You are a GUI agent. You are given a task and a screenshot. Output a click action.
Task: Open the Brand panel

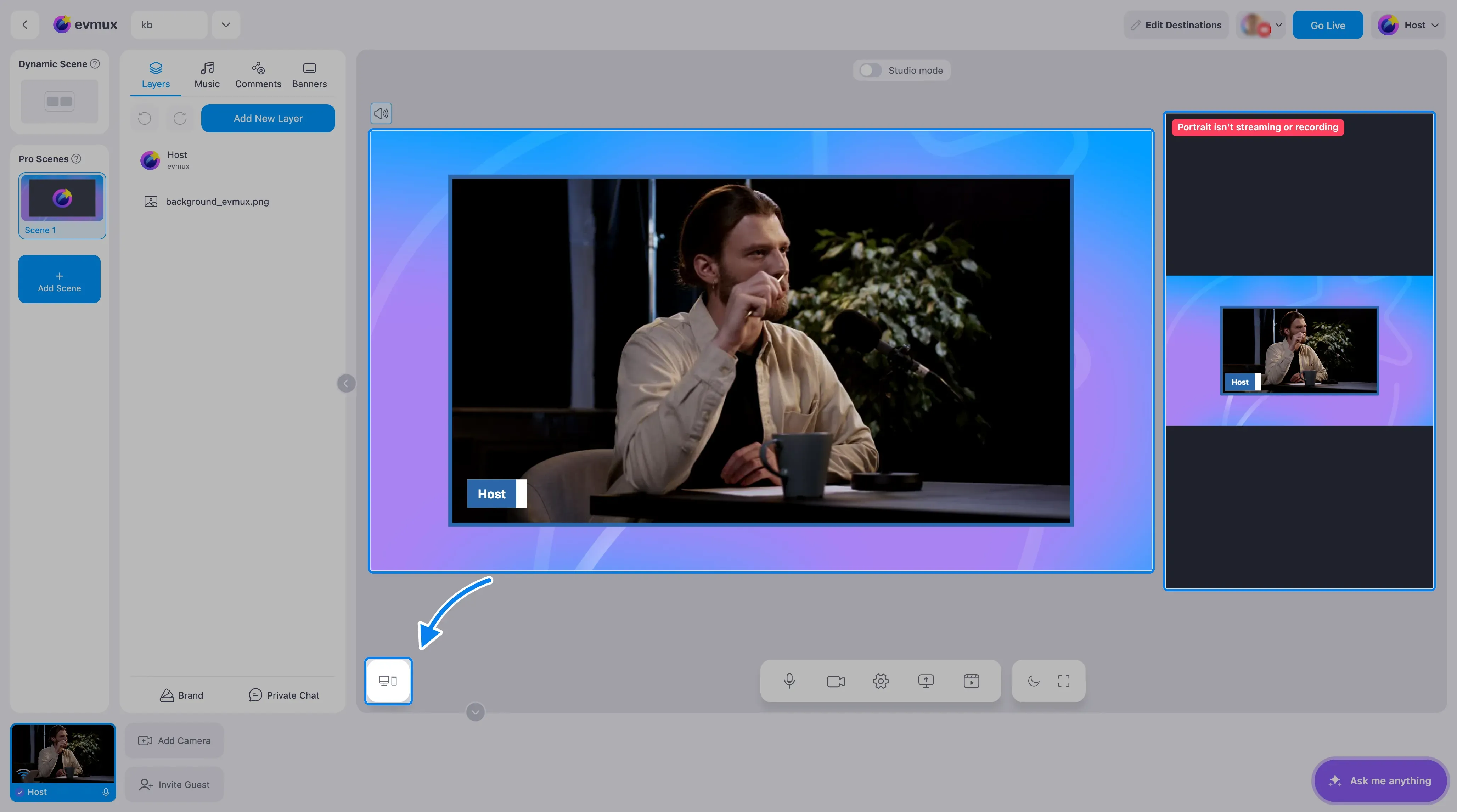point(181,695)
